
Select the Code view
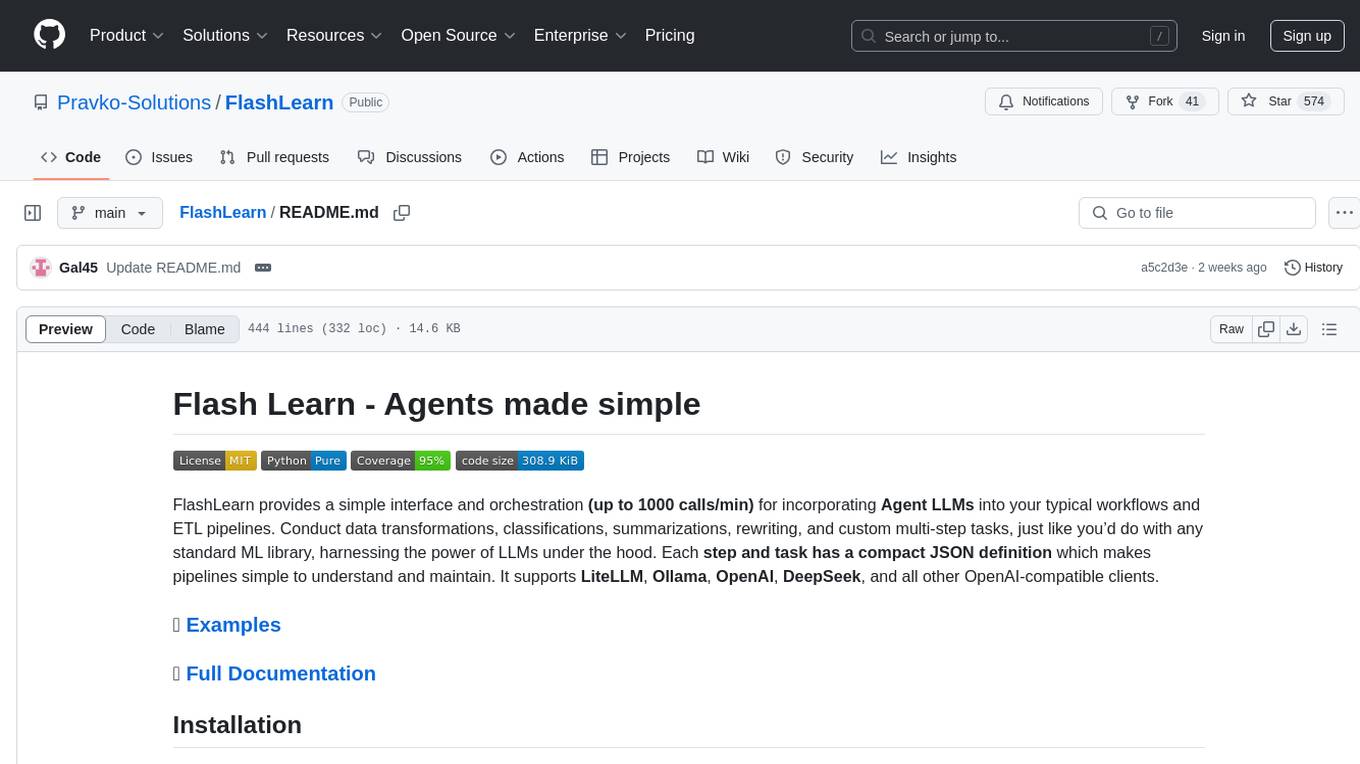pos(138,329)
